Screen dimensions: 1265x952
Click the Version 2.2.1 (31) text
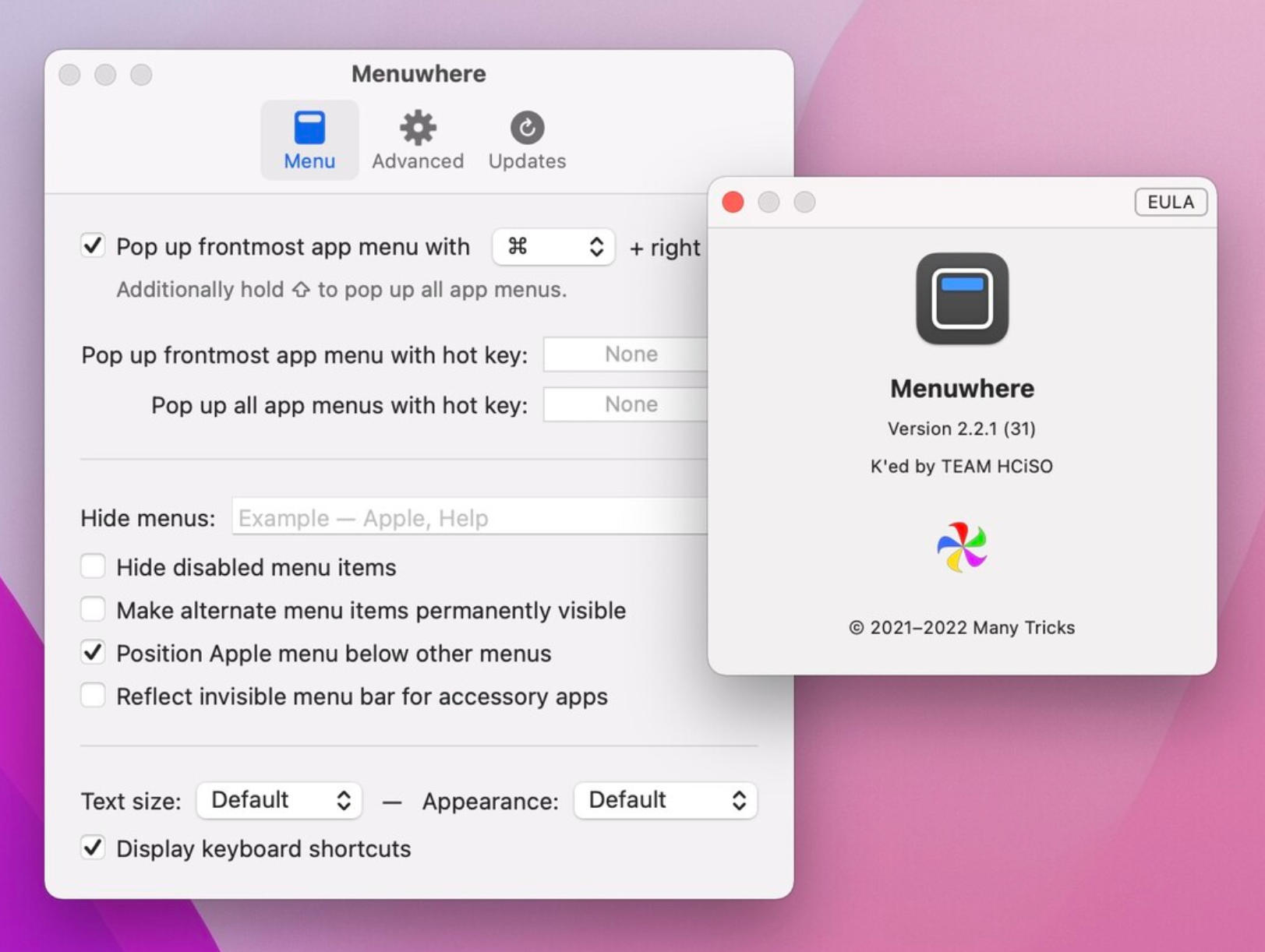(x=962, y=428)
